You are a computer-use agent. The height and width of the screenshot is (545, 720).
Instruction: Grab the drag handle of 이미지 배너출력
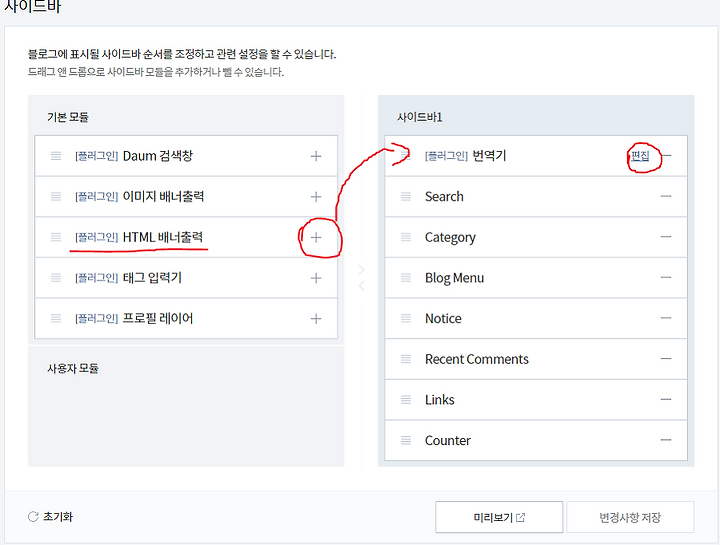pyautogui.click(x=56, y=197)
